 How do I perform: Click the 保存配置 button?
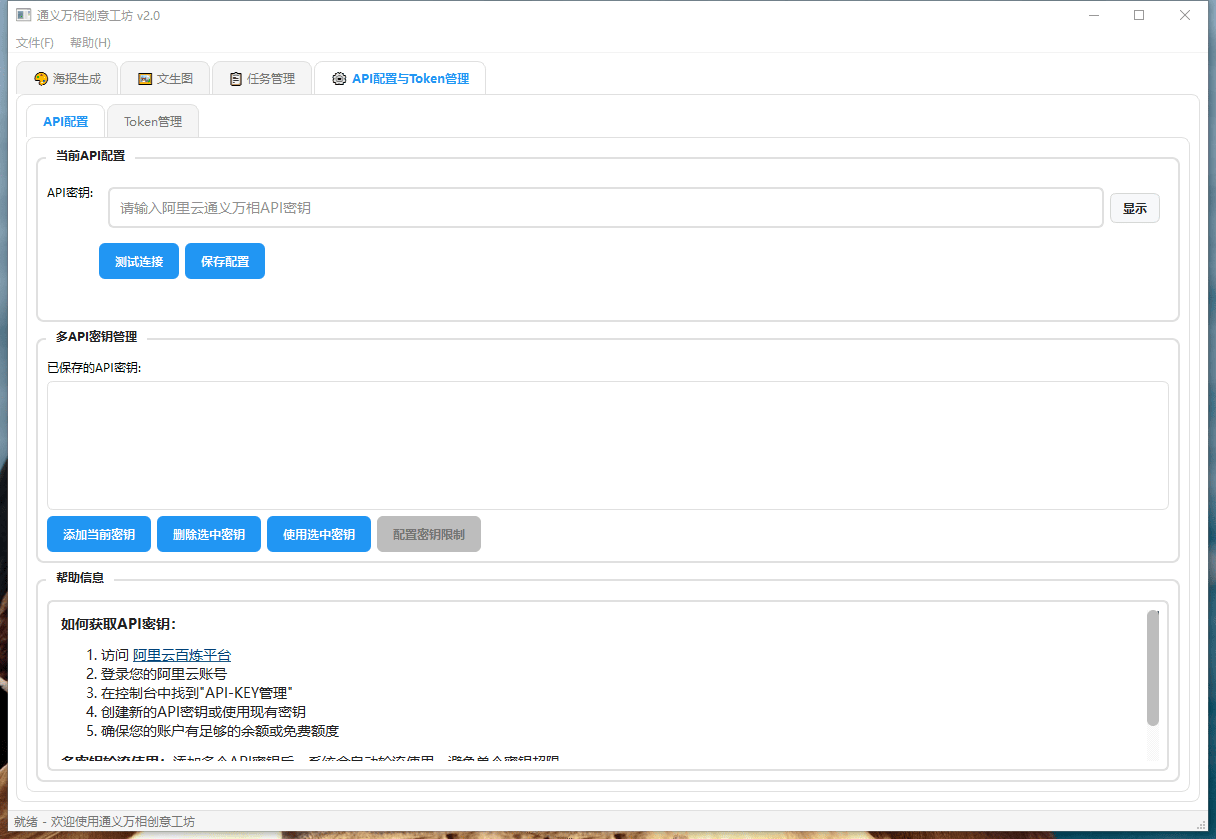pos(225,261)
